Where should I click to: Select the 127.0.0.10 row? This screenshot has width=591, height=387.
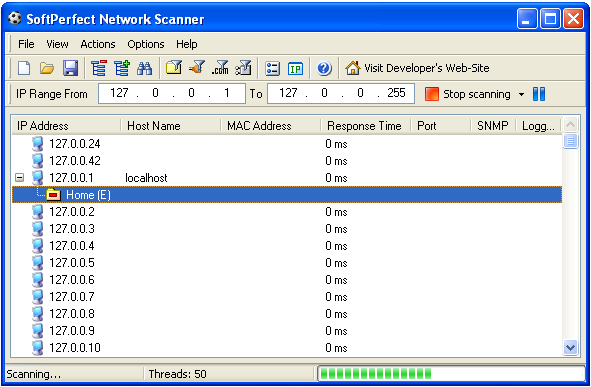coord(287,347)
